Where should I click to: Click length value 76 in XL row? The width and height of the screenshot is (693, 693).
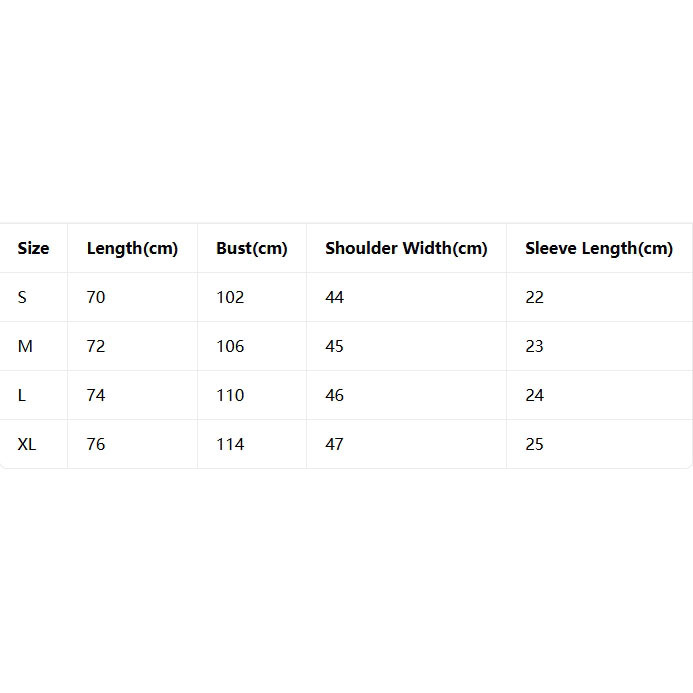[x=96, y=444]
